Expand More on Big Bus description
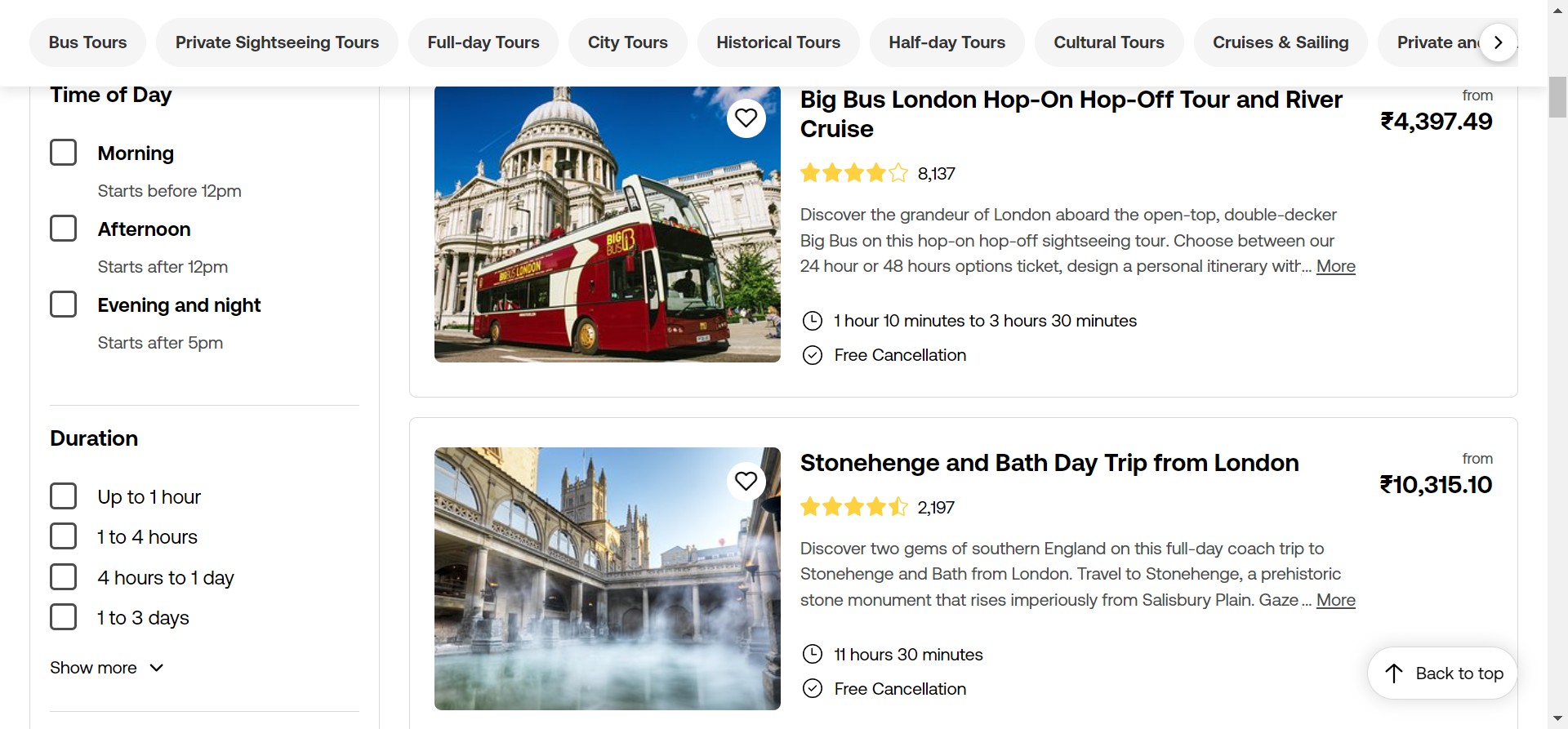Image resolution: width=1568 pixels, height=729 pixels. pos(1335,266)
